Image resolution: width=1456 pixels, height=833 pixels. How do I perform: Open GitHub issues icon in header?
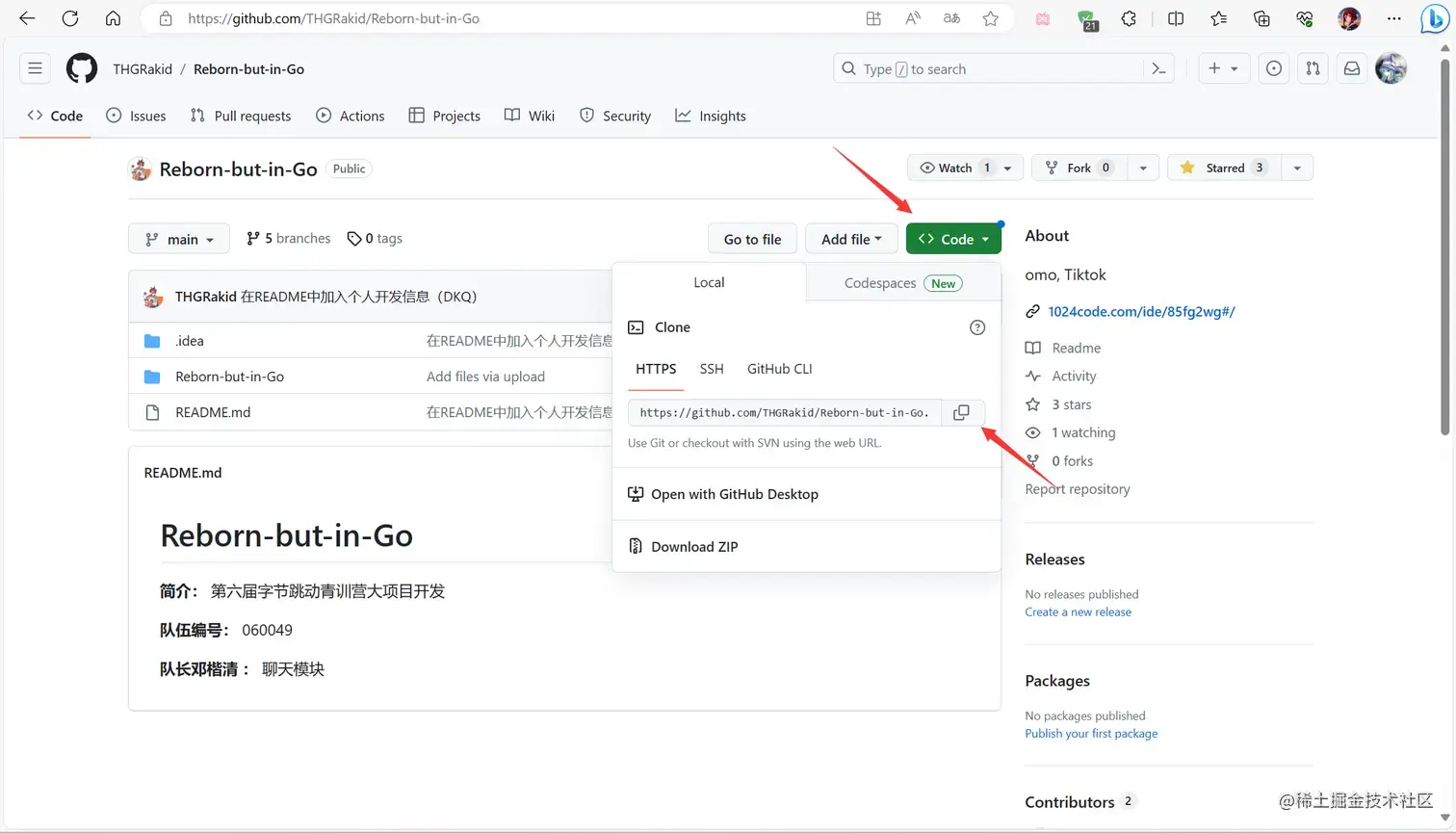pyautogui.click(x=1274, y=68)
